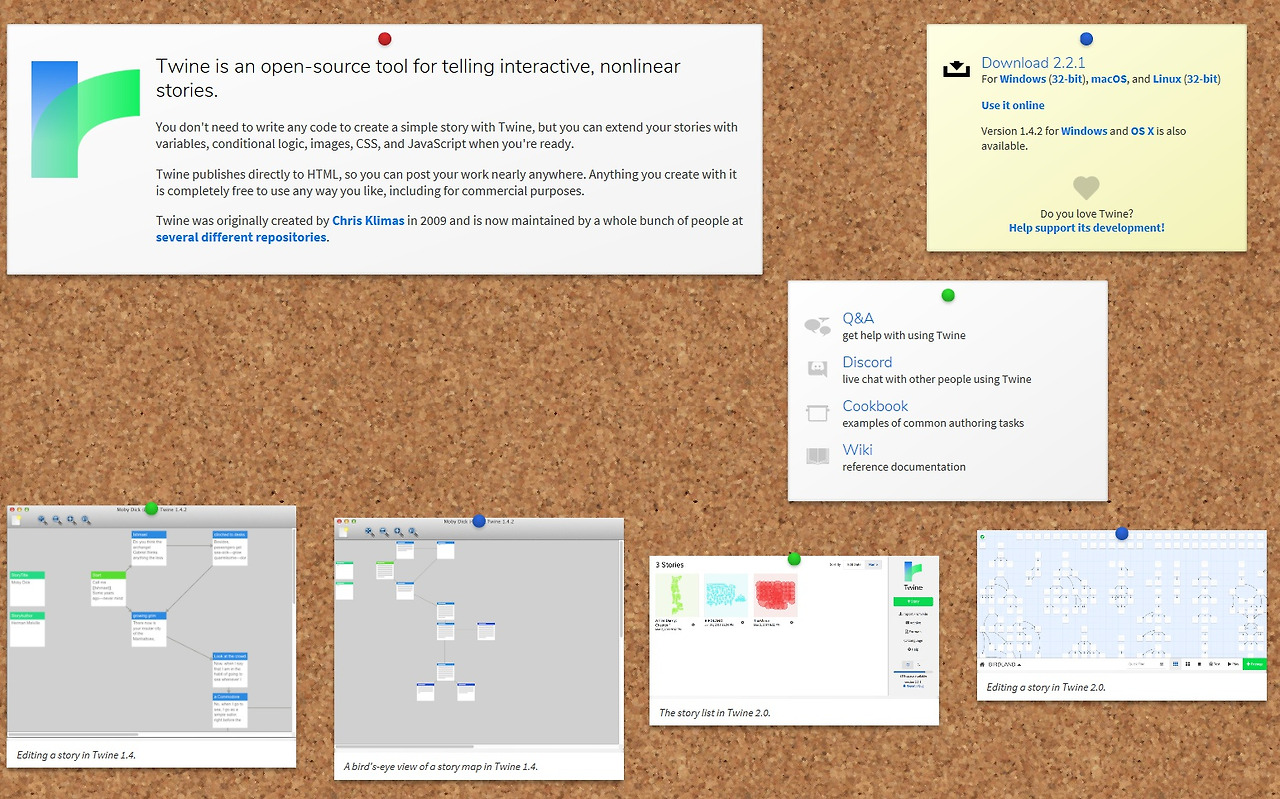The image size is (1280, 799).
Task: Click the 32-bit link right after Linux
Action: pos(1202,79)
